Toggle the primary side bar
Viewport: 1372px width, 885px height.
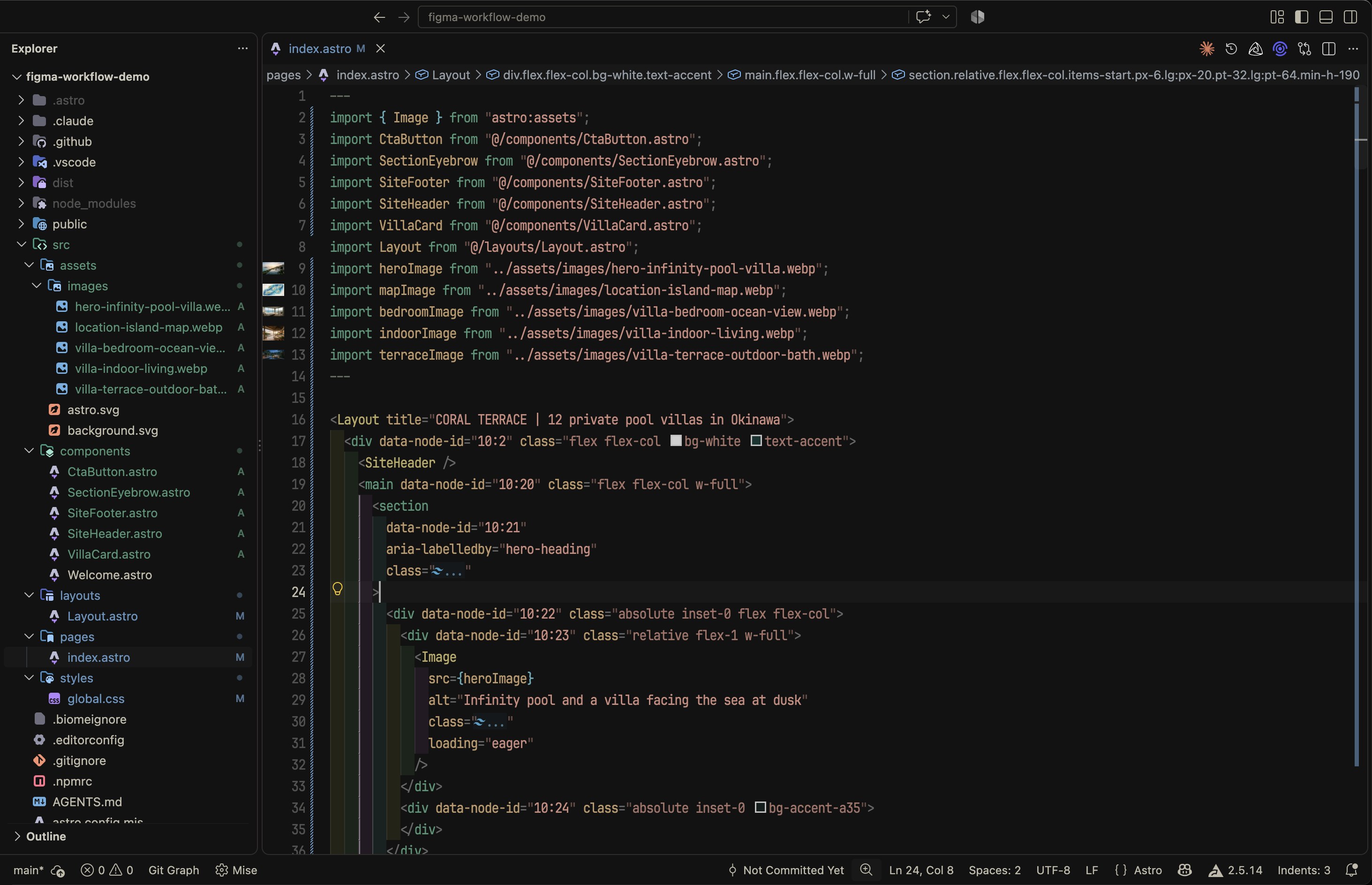pyautogui.click(x=1301, y=17)
